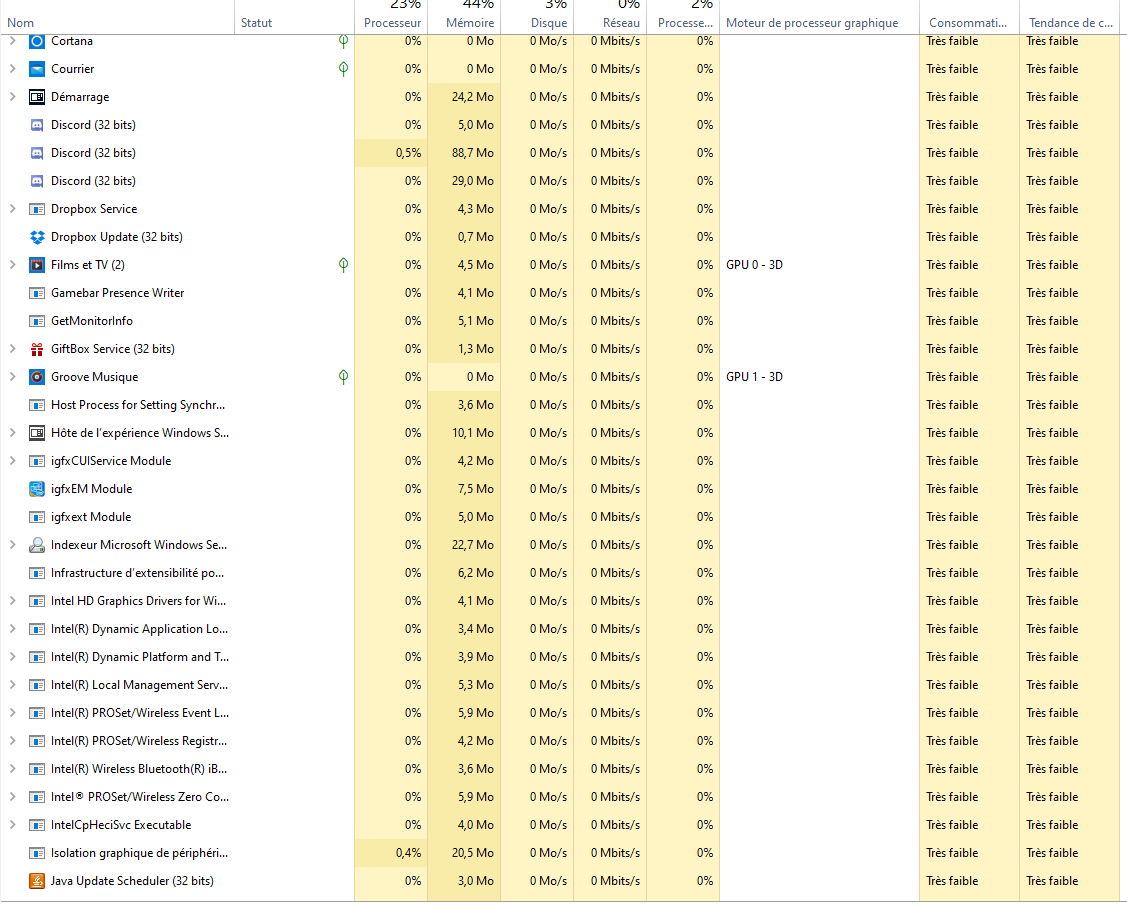Click the Courrier mail envelope icon
This screenshot has width=1127, height=907.
pyautogui.click(x=37, y=69)
